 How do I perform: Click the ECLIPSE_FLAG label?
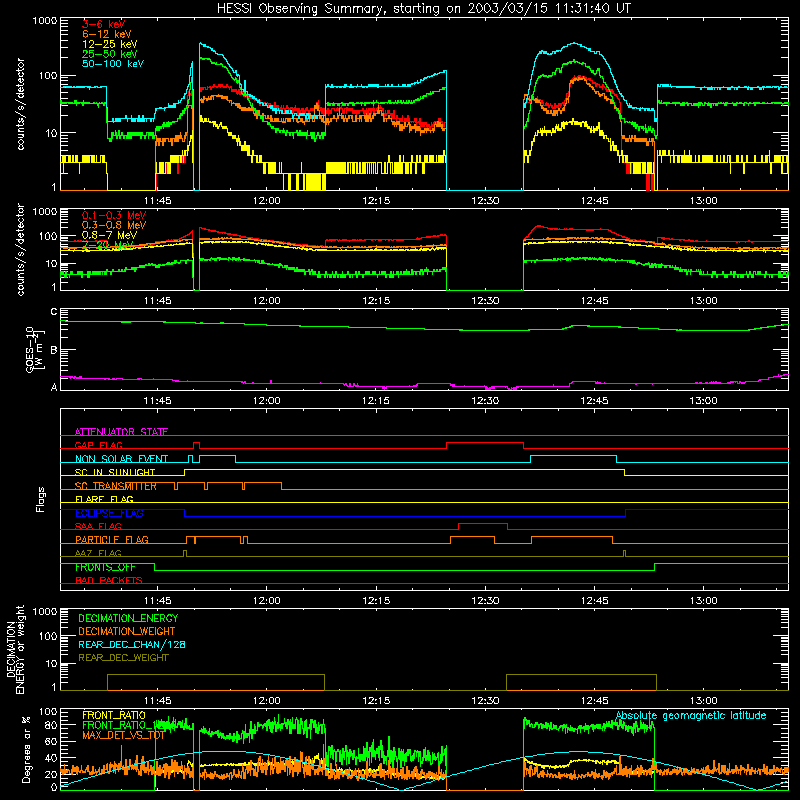(109, 513)
